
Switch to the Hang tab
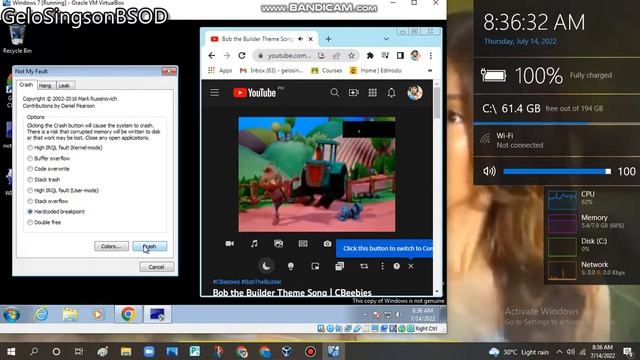[x=45, y=85]
